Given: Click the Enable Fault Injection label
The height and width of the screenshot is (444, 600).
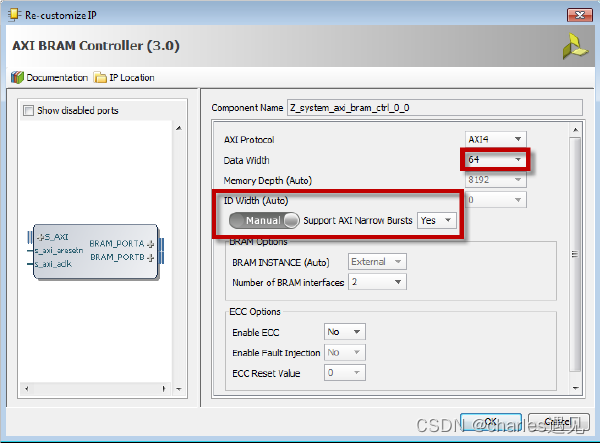Looking at the screenshot, I should pos(276,353).
